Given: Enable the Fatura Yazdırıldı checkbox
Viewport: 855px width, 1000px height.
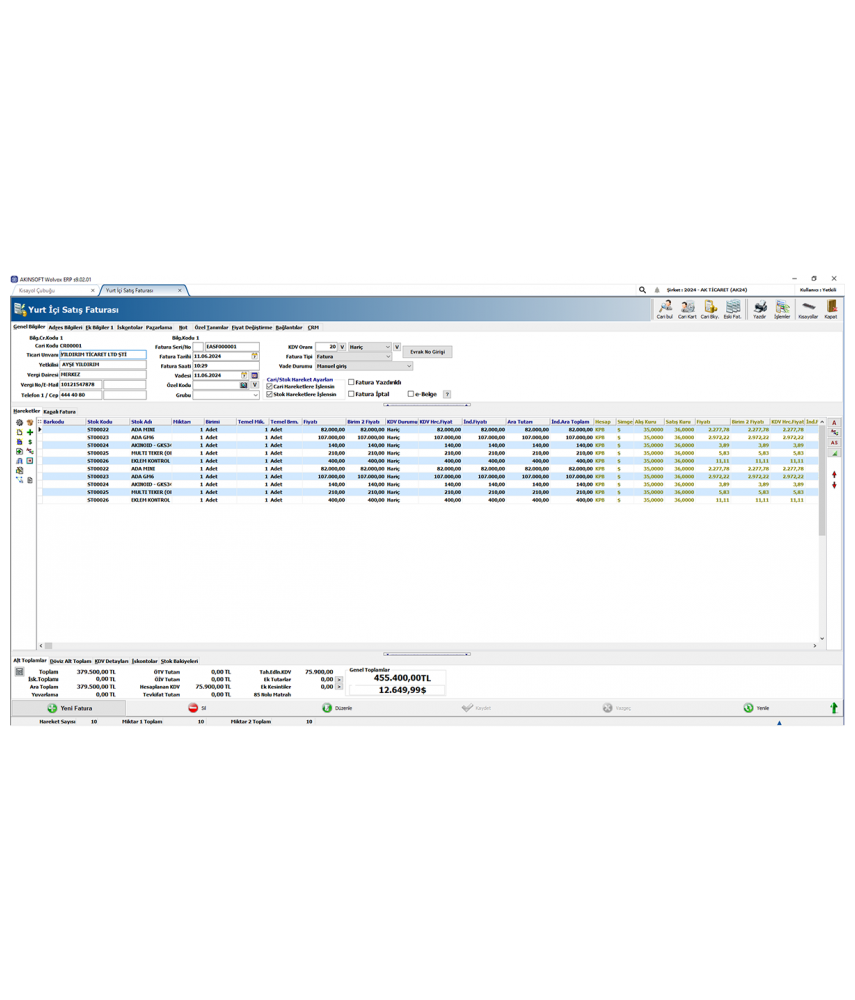Looking at the screenshot, I should (x=352, y=382).
